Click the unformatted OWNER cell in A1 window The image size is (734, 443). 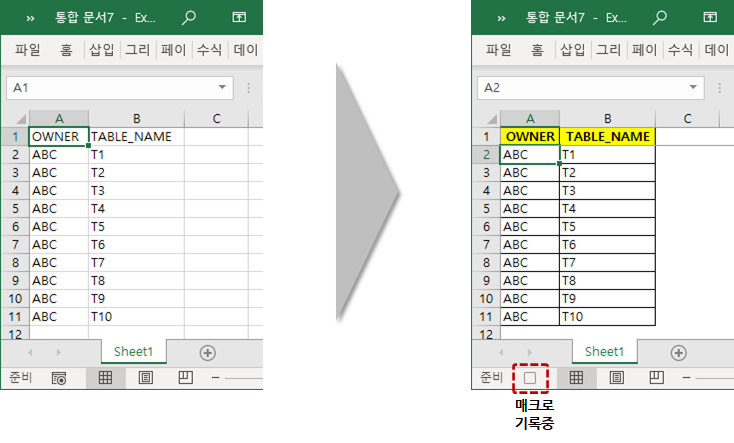tap(59, 136)
